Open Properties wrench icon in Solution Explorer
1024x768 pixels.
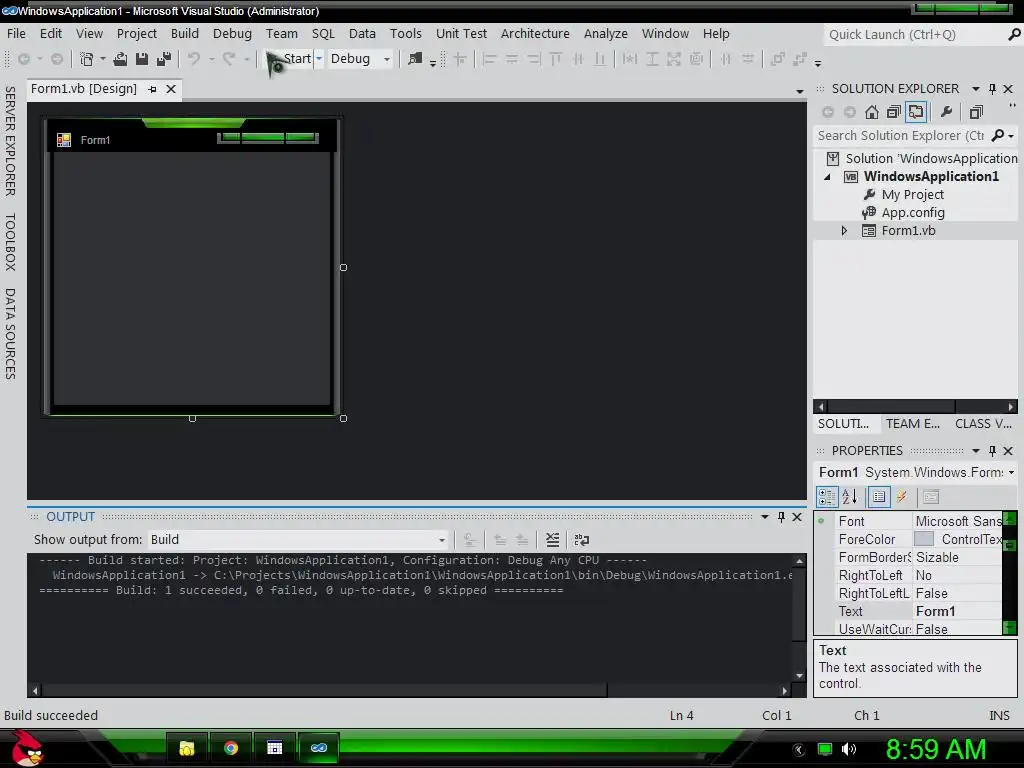pyautogui.click(x=946, y=112)
